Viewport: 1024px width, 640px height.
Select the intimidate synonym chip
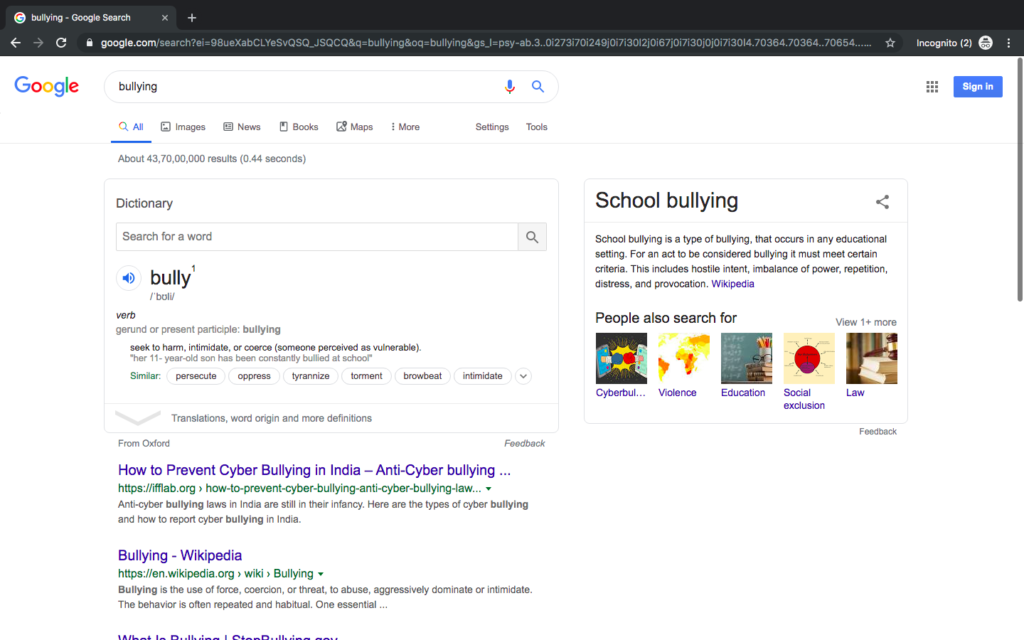pyautogui.click(x=483, y=376)
